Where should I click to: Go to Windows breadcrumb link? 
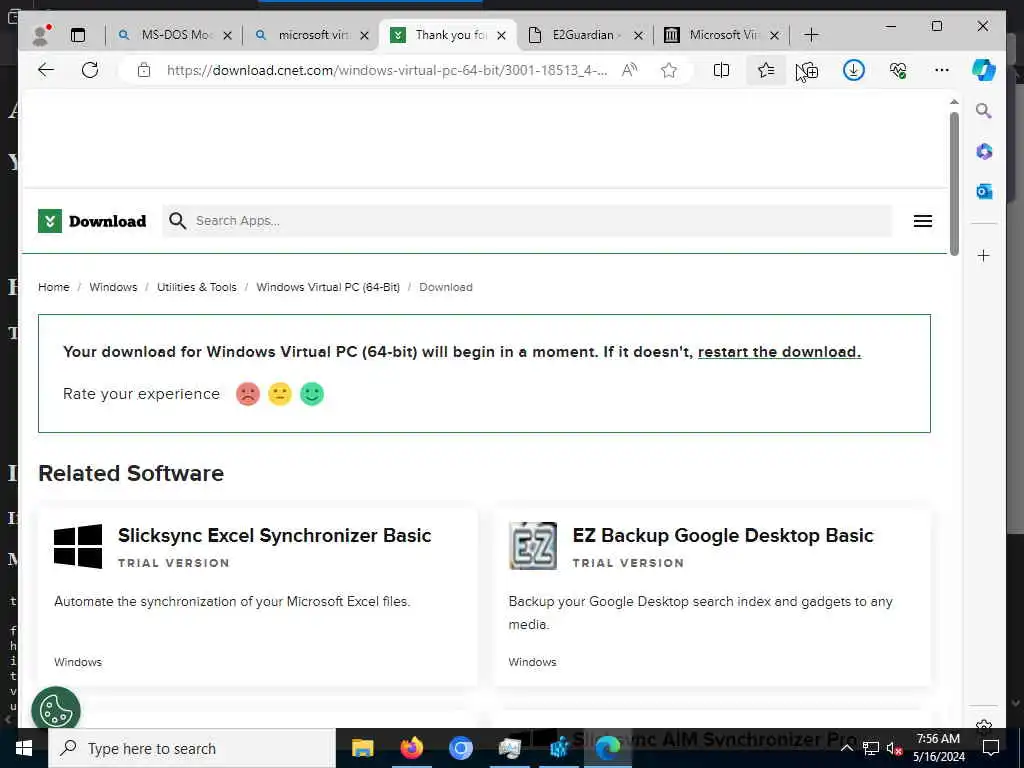(x=113, y=287)
